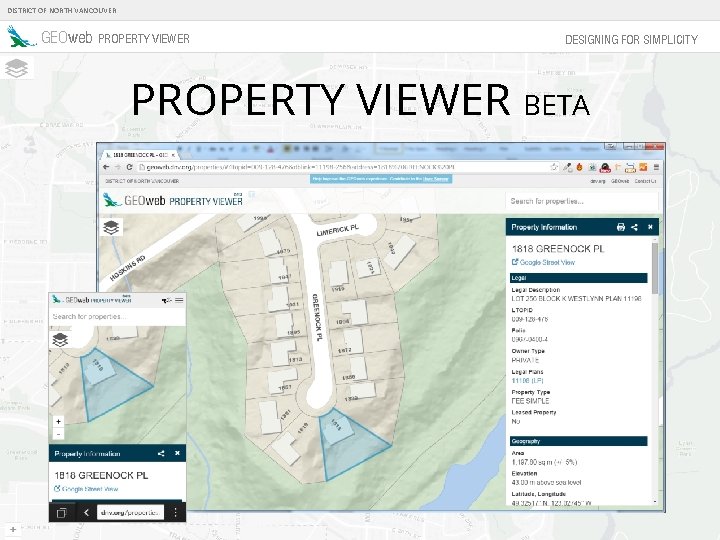Open the desktop panel's Google Street View link

(x=543, y=262)
